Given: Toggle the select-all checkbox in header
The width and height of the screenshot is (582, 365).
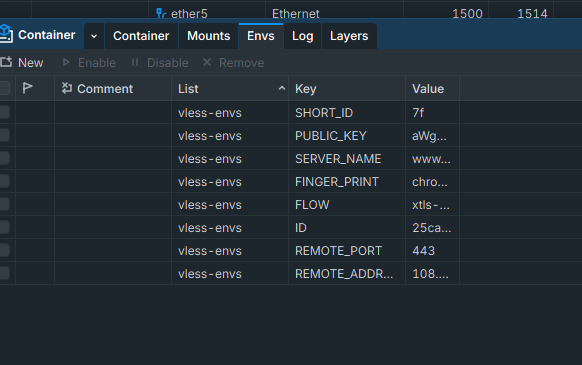Looking at the screenshot, I should point(5,88).
